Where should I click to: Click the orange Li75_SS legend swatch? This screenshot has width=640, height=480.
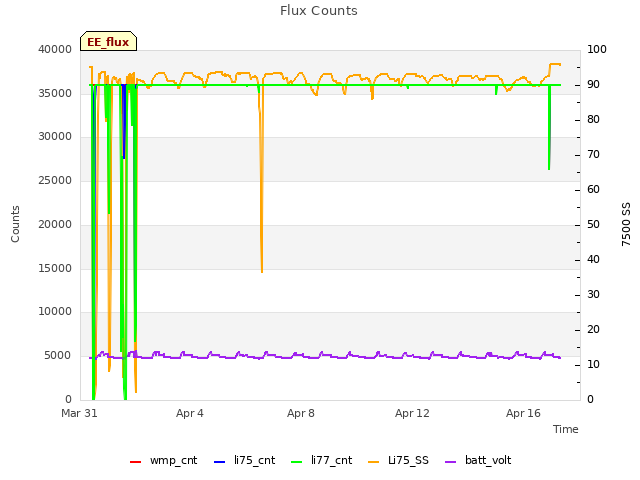coord(374,462)
